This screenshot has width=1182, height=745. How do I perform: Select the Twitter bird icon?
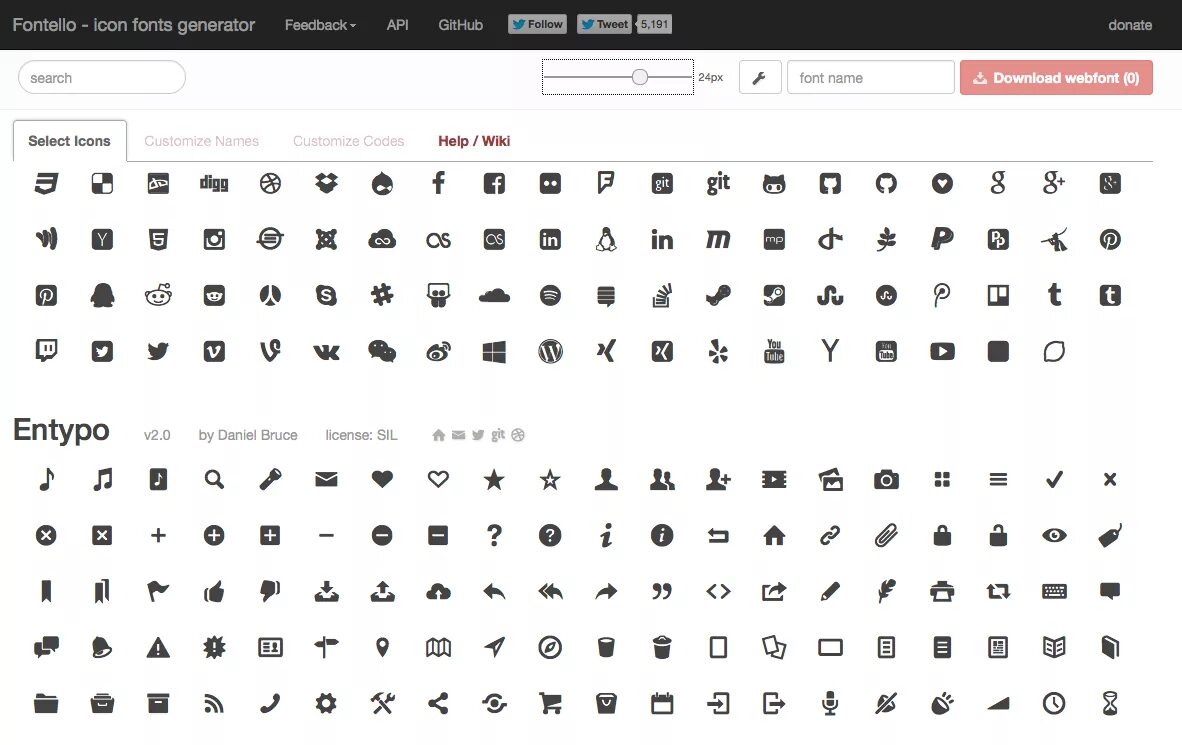click(157, 351)
